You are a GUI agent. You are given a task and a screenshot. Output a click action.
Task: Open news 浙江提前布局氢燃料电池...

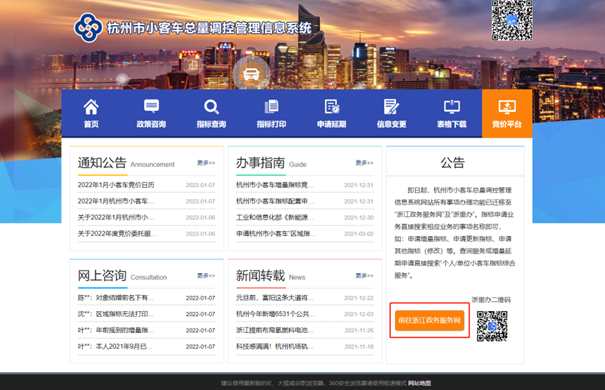(275, 330)
